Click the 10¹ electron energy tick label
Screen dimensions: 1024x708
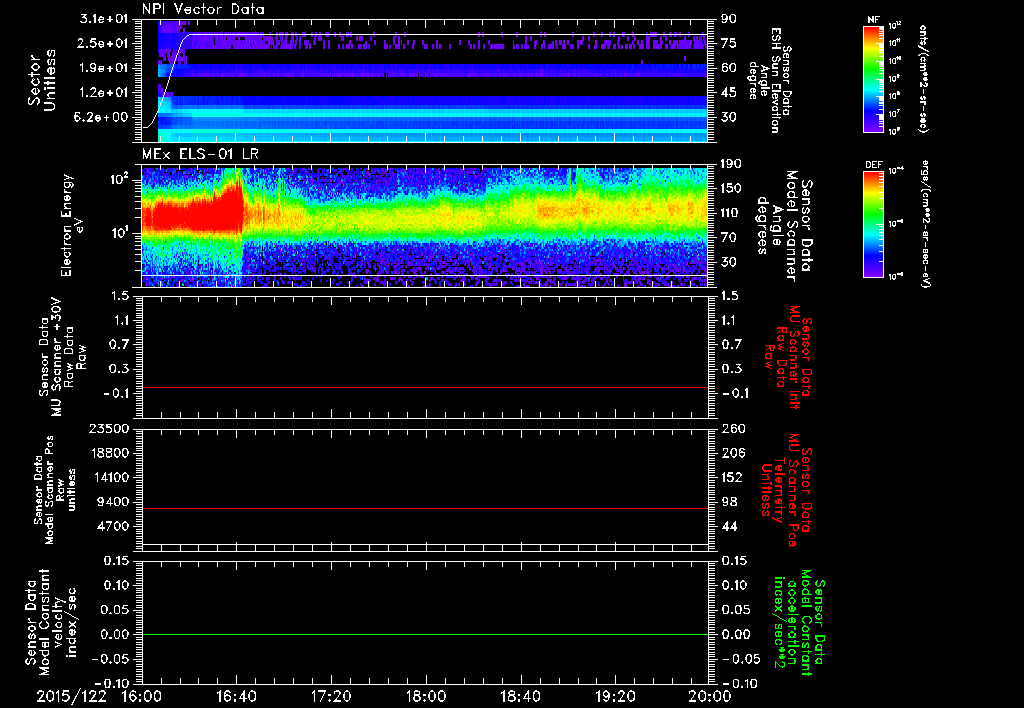[x=120, y=233]
